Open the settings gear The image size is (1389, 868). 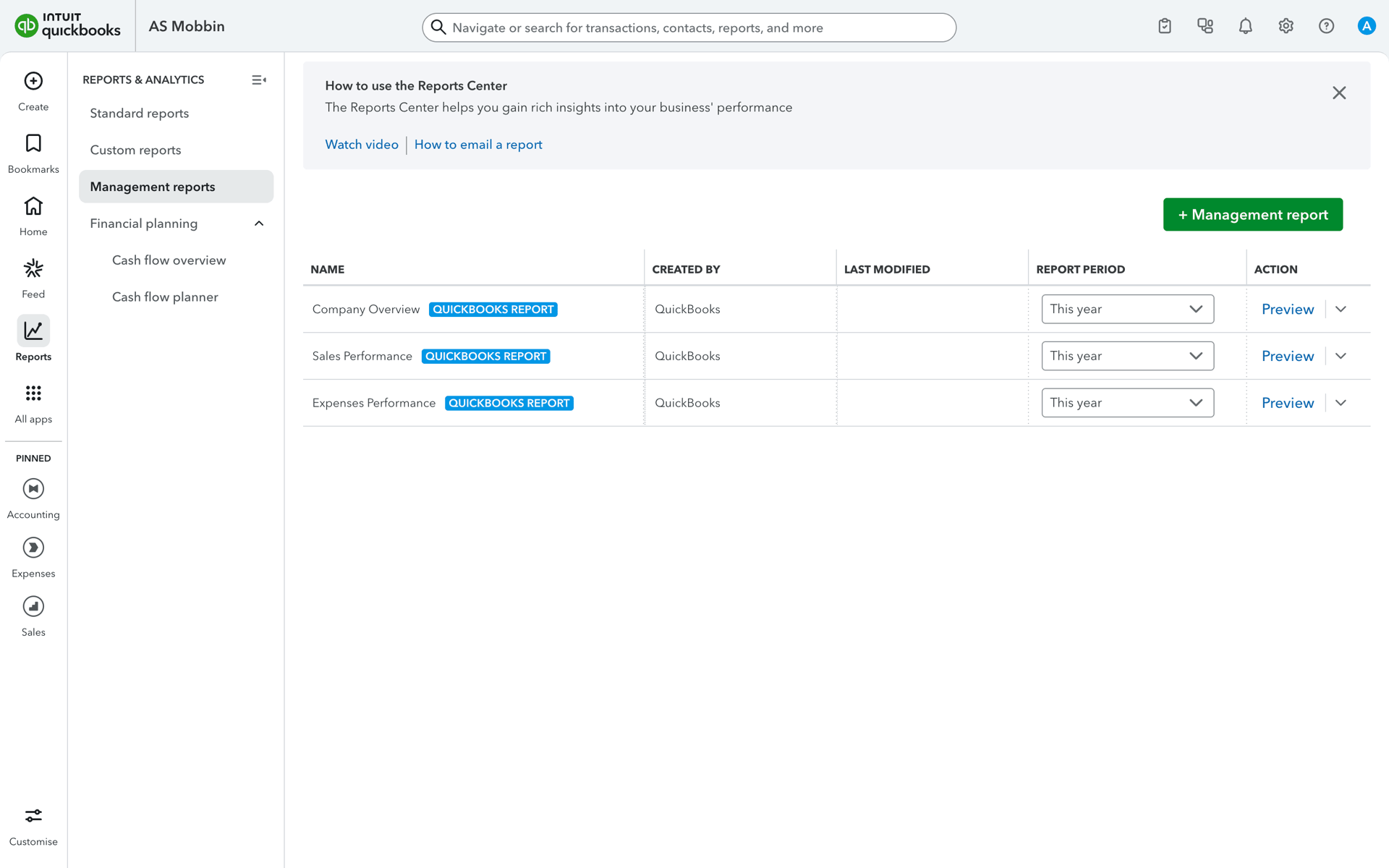1286,26
